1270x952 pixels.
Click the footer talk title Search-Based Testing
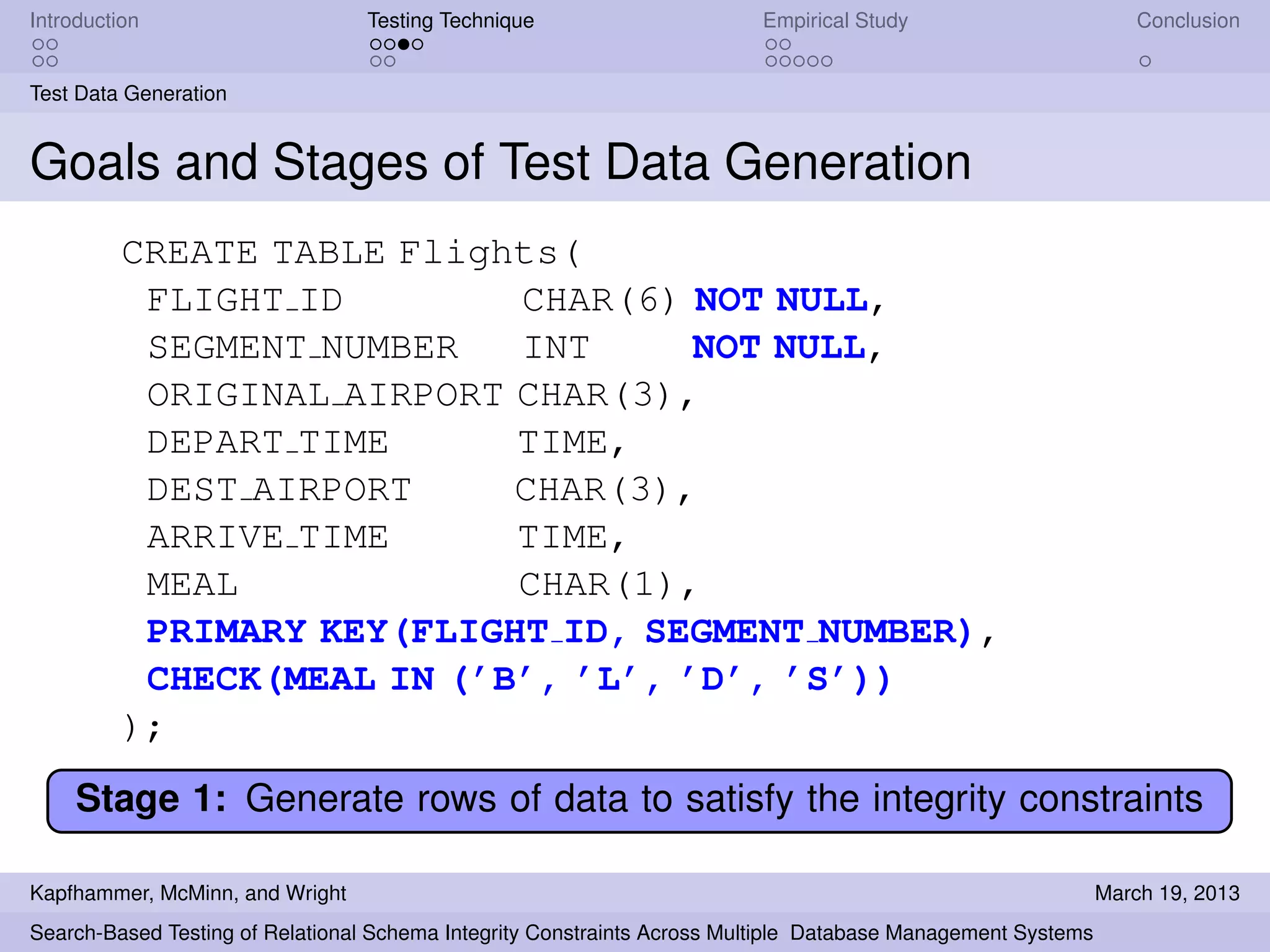click(561, 933)
